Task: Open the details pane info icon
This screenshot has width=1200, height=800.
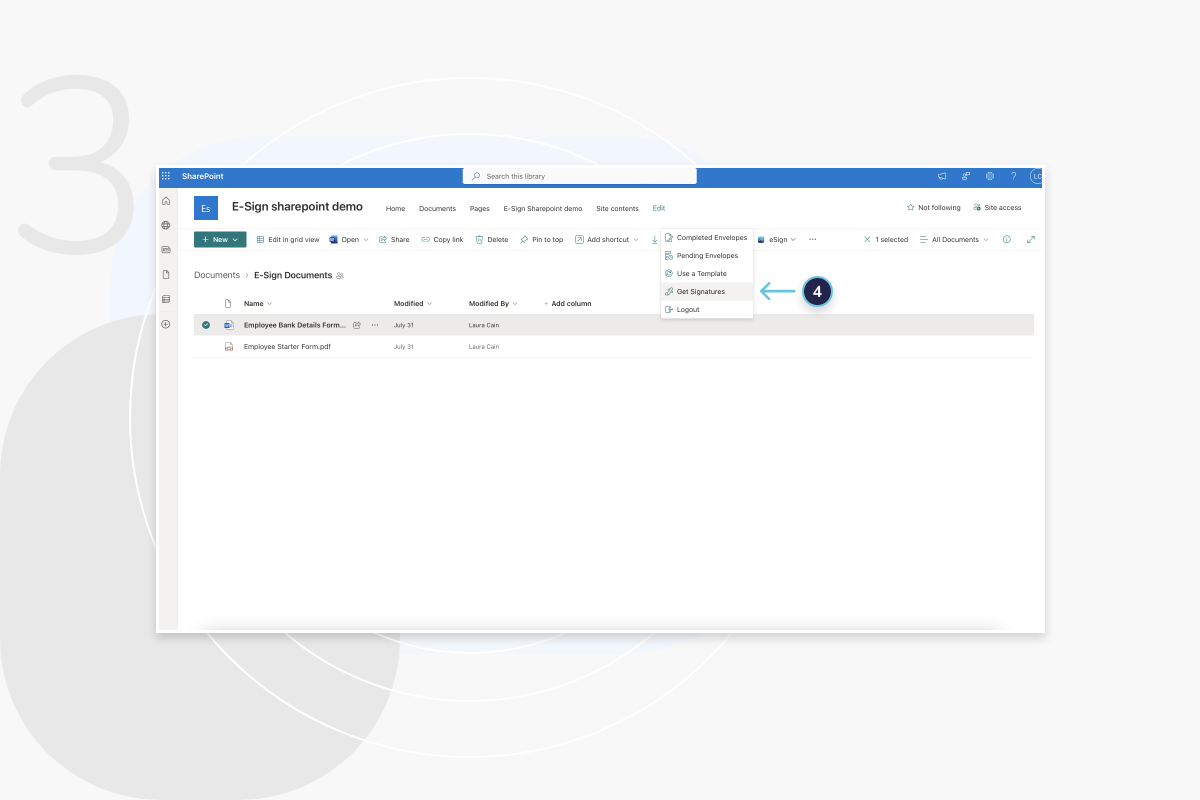Action: click(x=1007, y=240)
